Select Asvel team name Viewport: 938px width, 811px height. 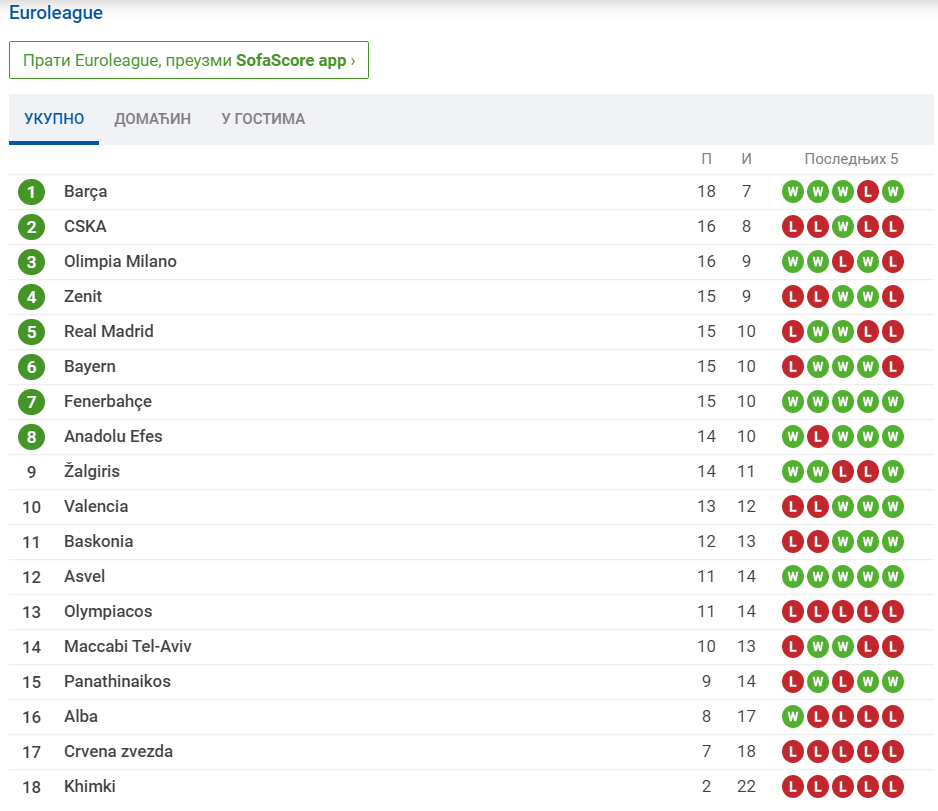(84, 577)
